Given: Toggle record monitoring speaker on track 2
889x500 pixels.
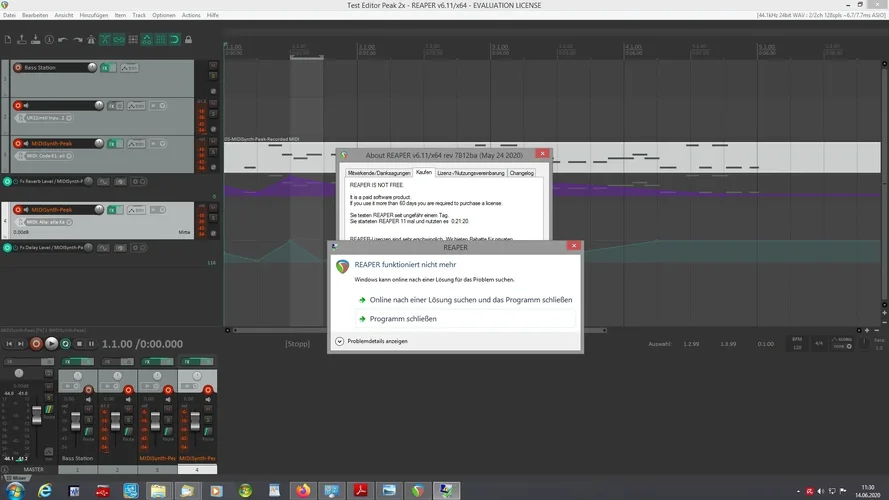Looking at the screenshot, I should [x=26, y=105].
